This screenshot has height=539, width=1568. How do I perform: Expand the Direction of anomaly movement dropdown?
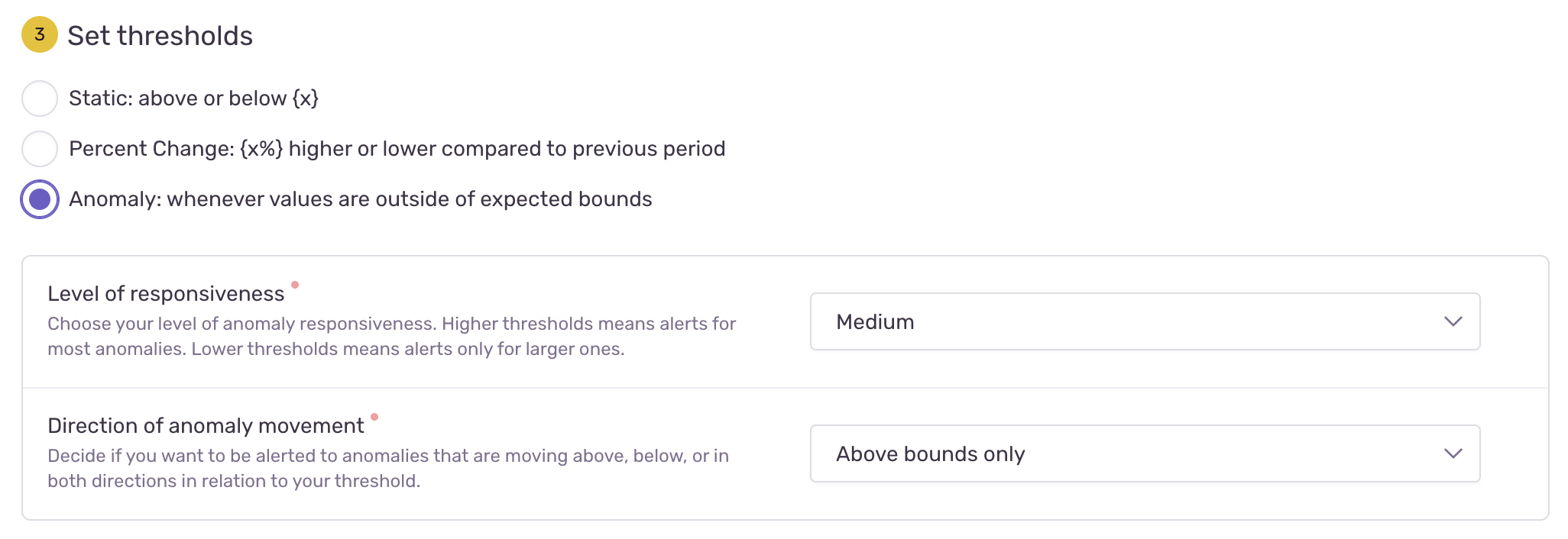tap(1144, 453)
